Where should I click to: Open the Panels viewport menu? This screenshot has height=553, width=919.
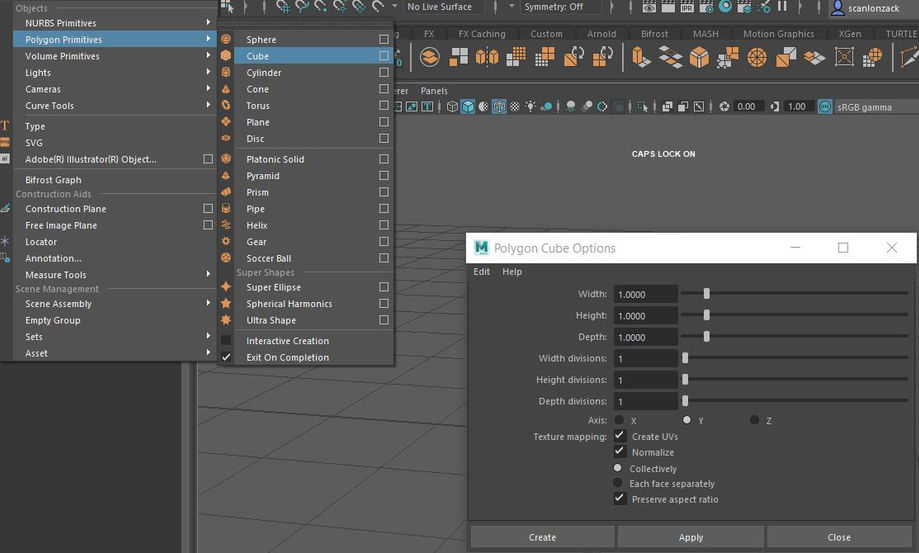[434, 91]
